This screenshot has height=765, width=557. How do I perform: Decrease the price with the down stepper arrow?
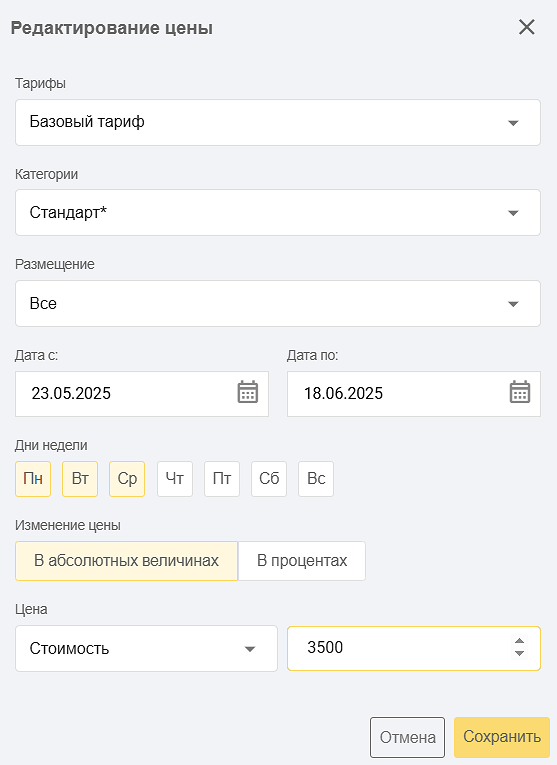click(x=519, y=653)
